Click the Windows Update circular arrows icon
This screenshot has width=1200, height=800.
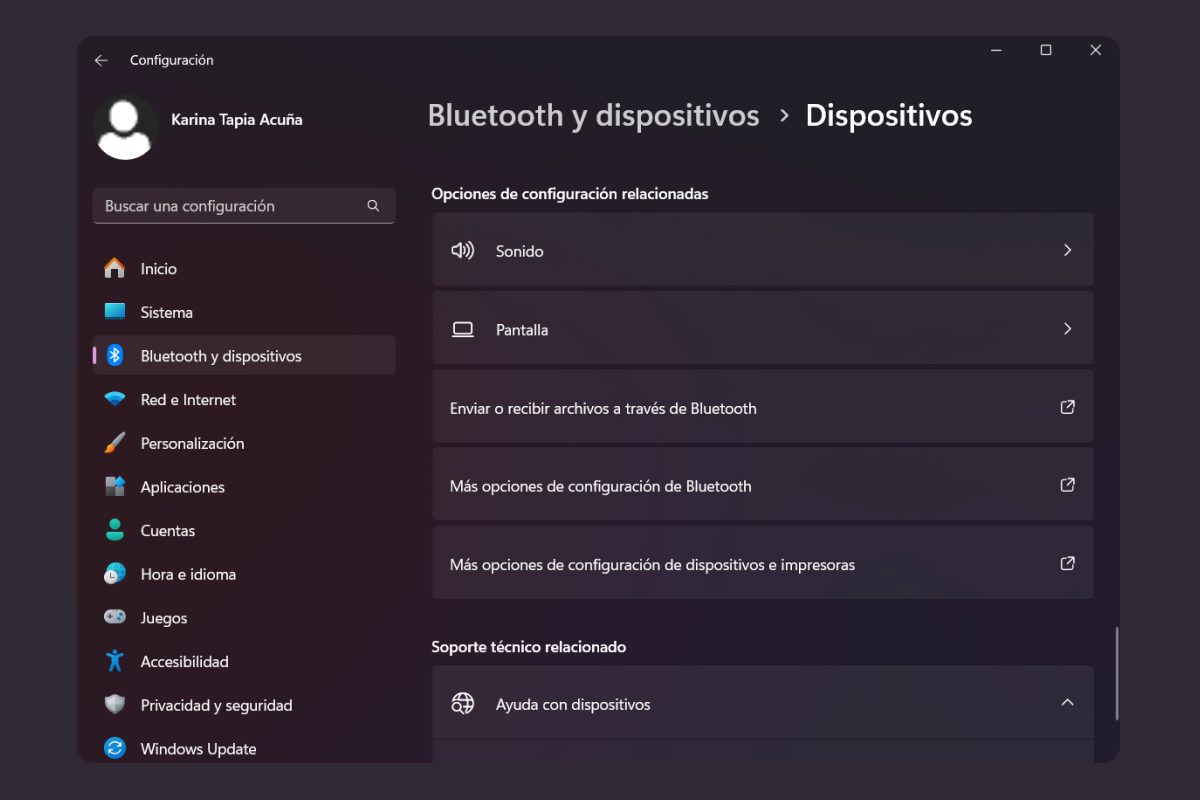point(115,748)
